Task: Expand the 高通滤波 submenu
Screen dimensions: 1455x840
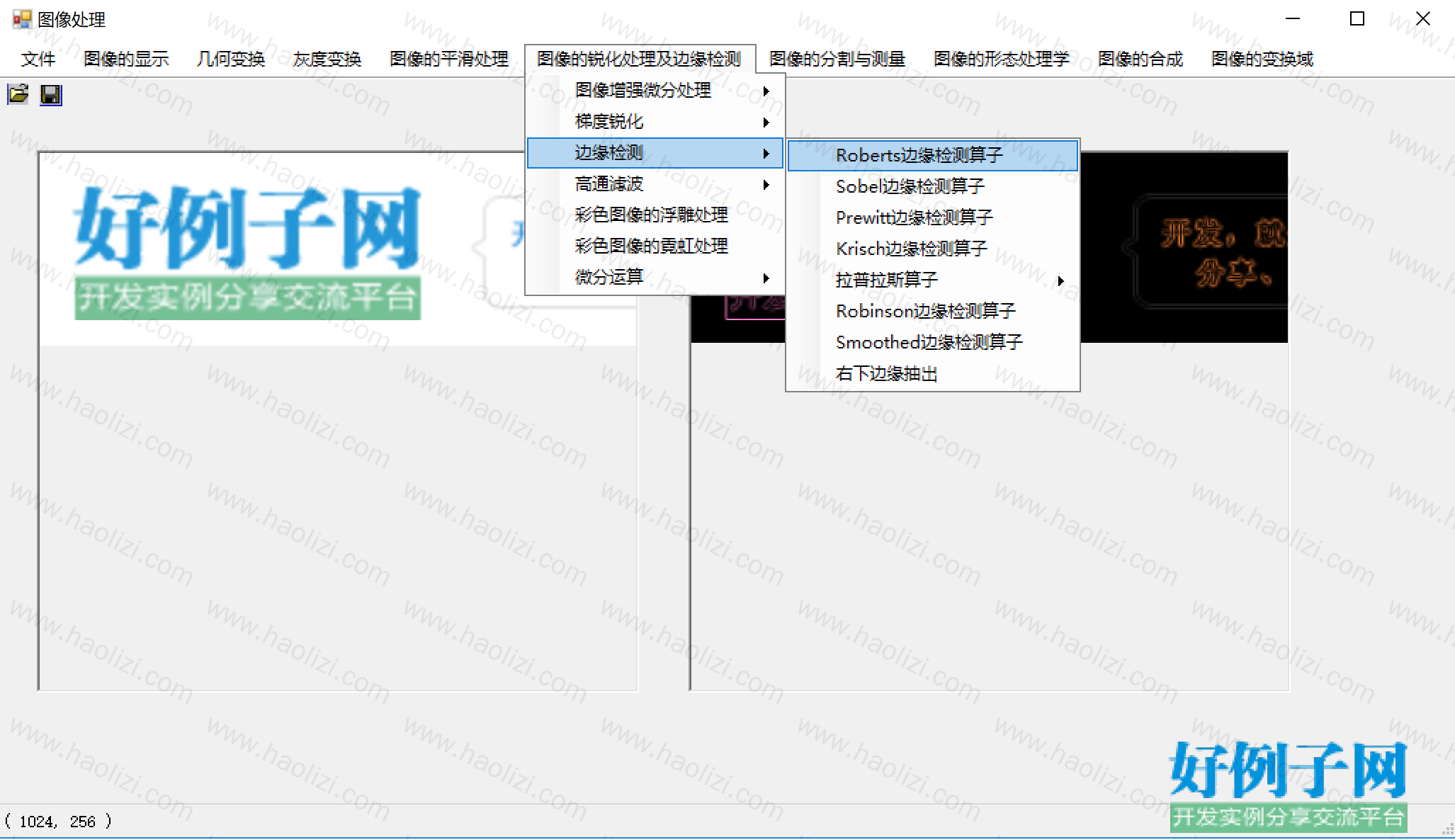Action: (655, 184)
